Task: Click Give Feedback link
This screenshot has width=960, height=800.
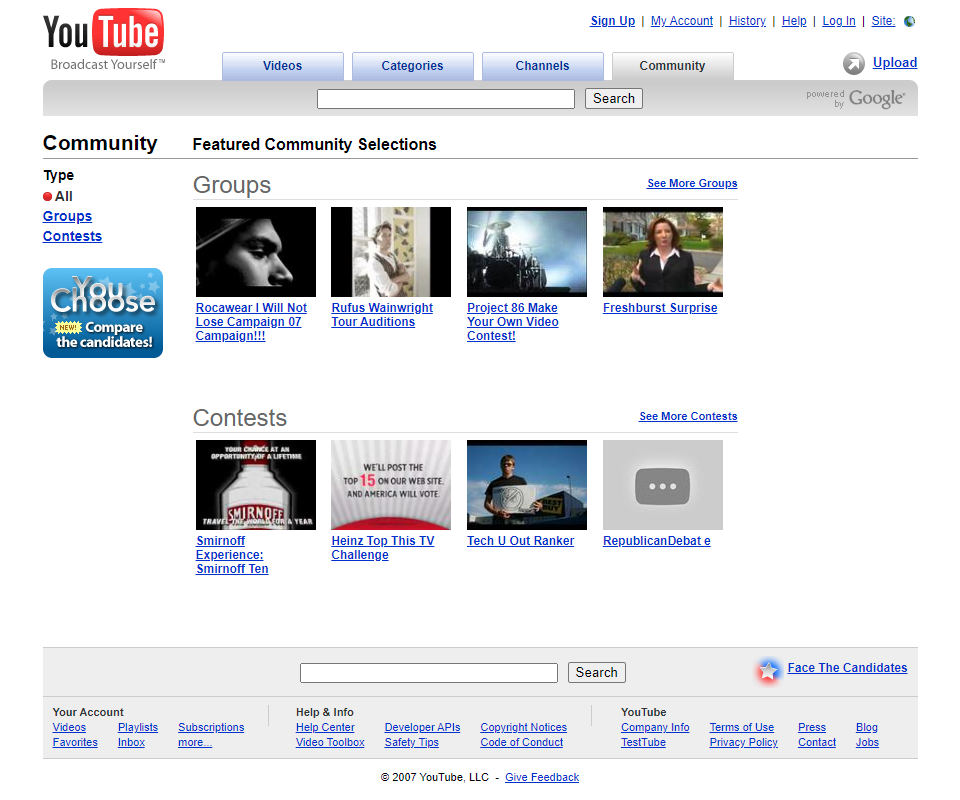Action: pos(542,777)
